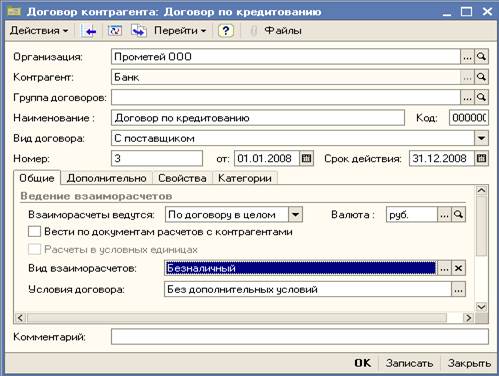Open the calendar for the от date
This screenshot has width=499, height=376.
click(306, 158)
